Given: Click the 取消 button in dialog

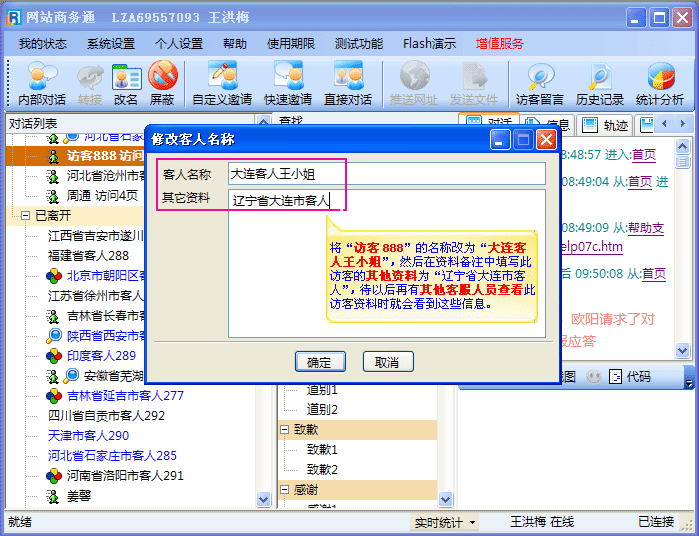Looking at the screenshot, I should point(388,362).
